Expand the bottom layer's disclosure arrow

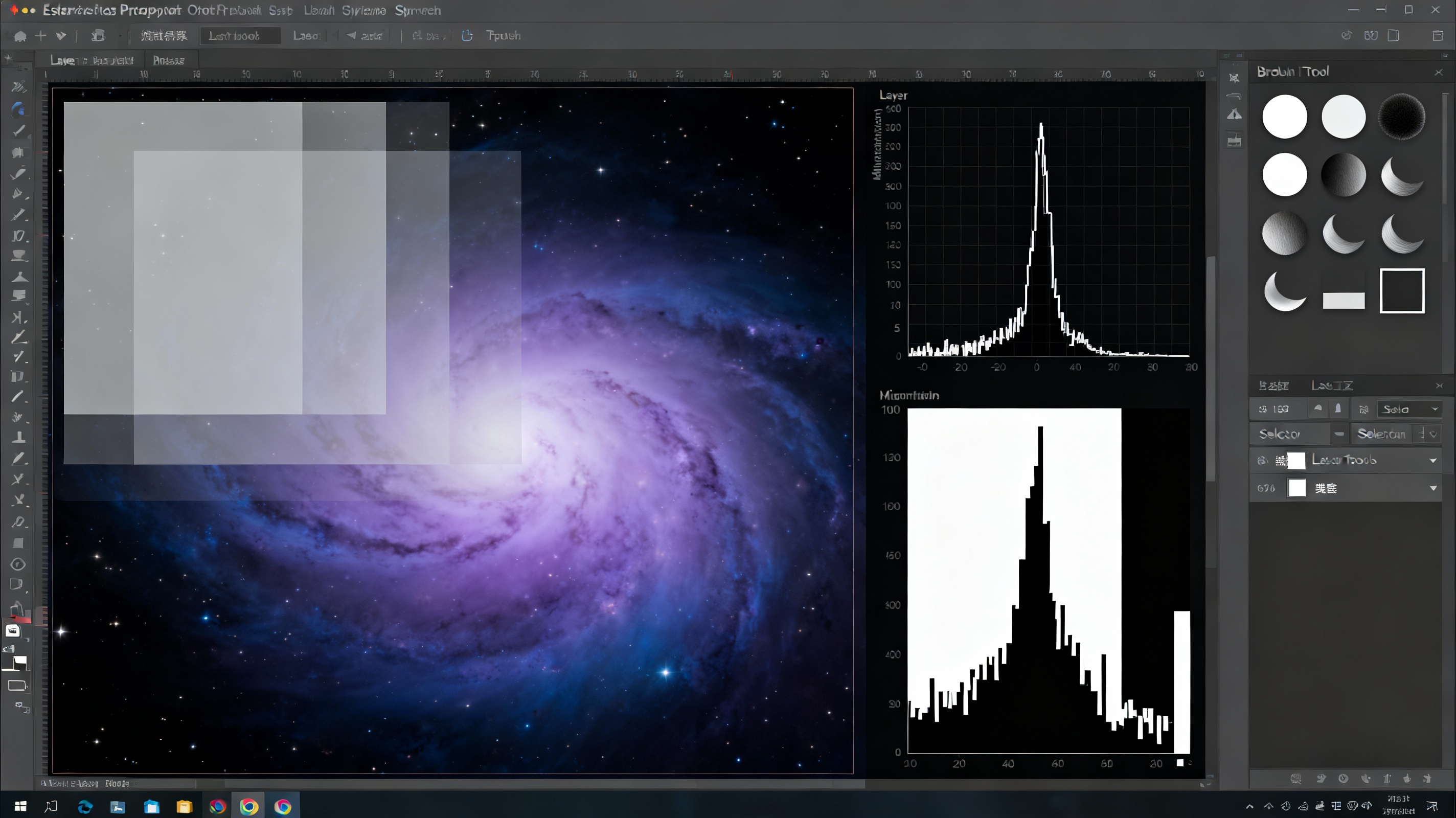point(1432,488)
